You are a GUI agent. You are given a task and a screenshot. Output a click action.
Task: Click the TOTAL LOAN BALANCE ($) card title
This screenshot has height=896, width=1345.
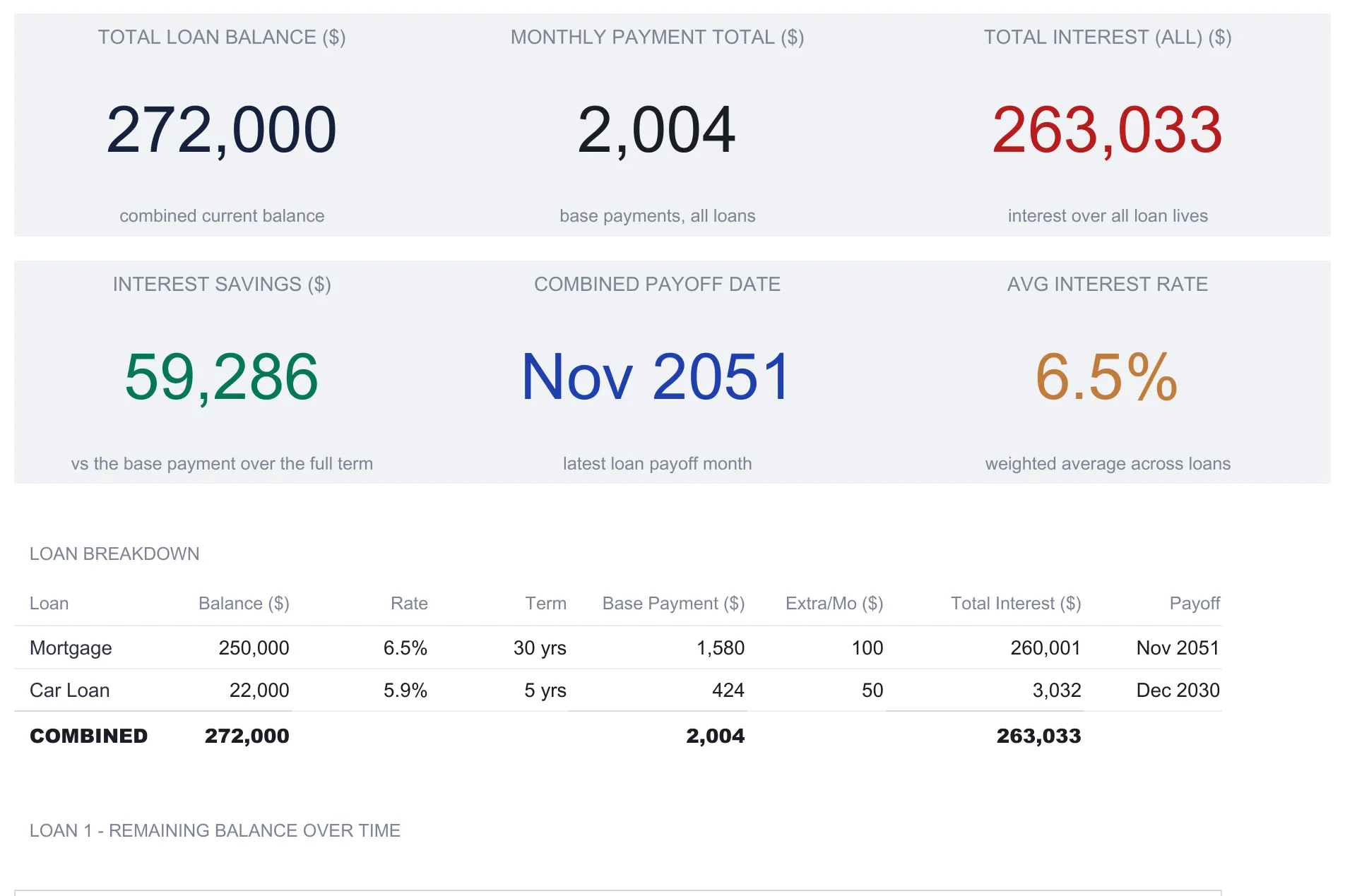click(x=221, y=37)
